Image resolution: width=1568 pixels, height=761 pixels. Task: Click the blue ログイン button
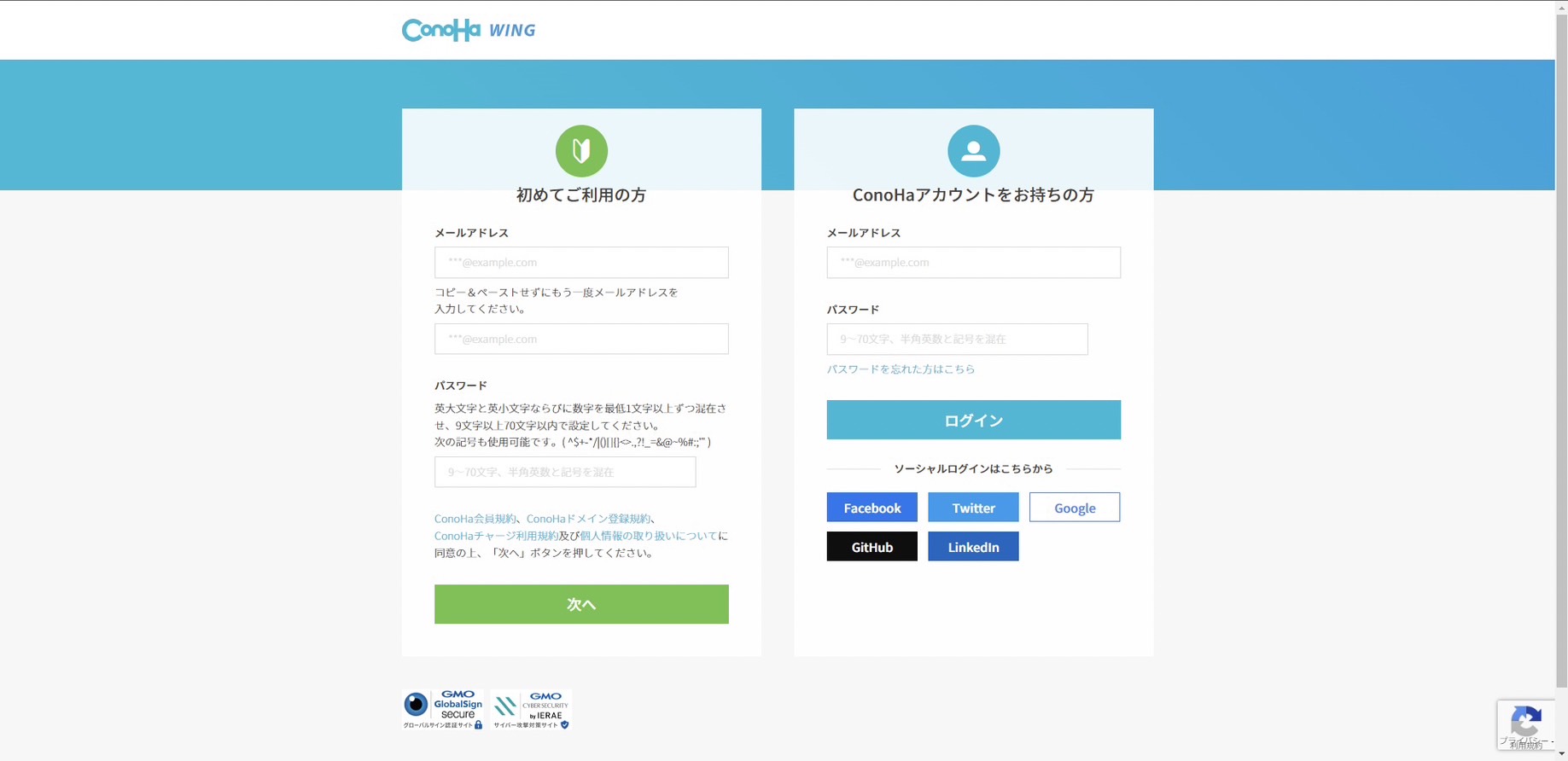973,420
